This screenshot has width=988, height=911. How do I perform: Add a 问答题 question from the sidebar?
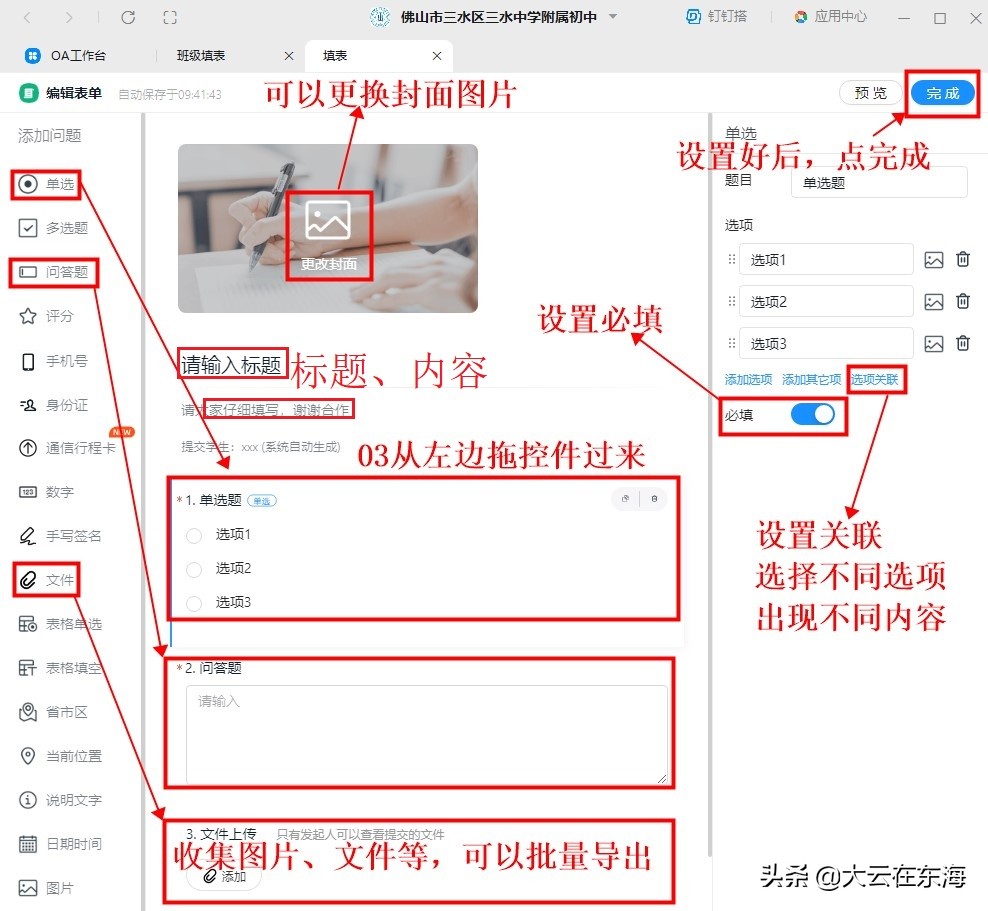pos(48,271)
